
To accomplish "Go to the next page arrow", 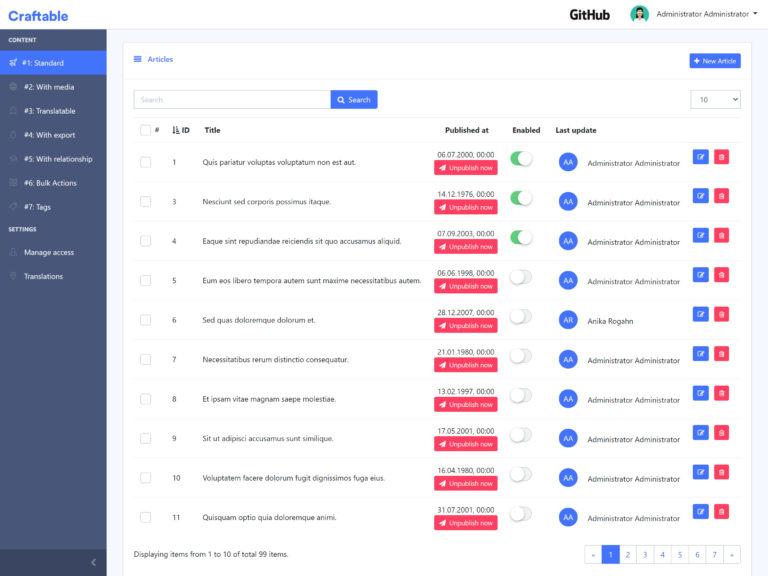I will (732, 554).
